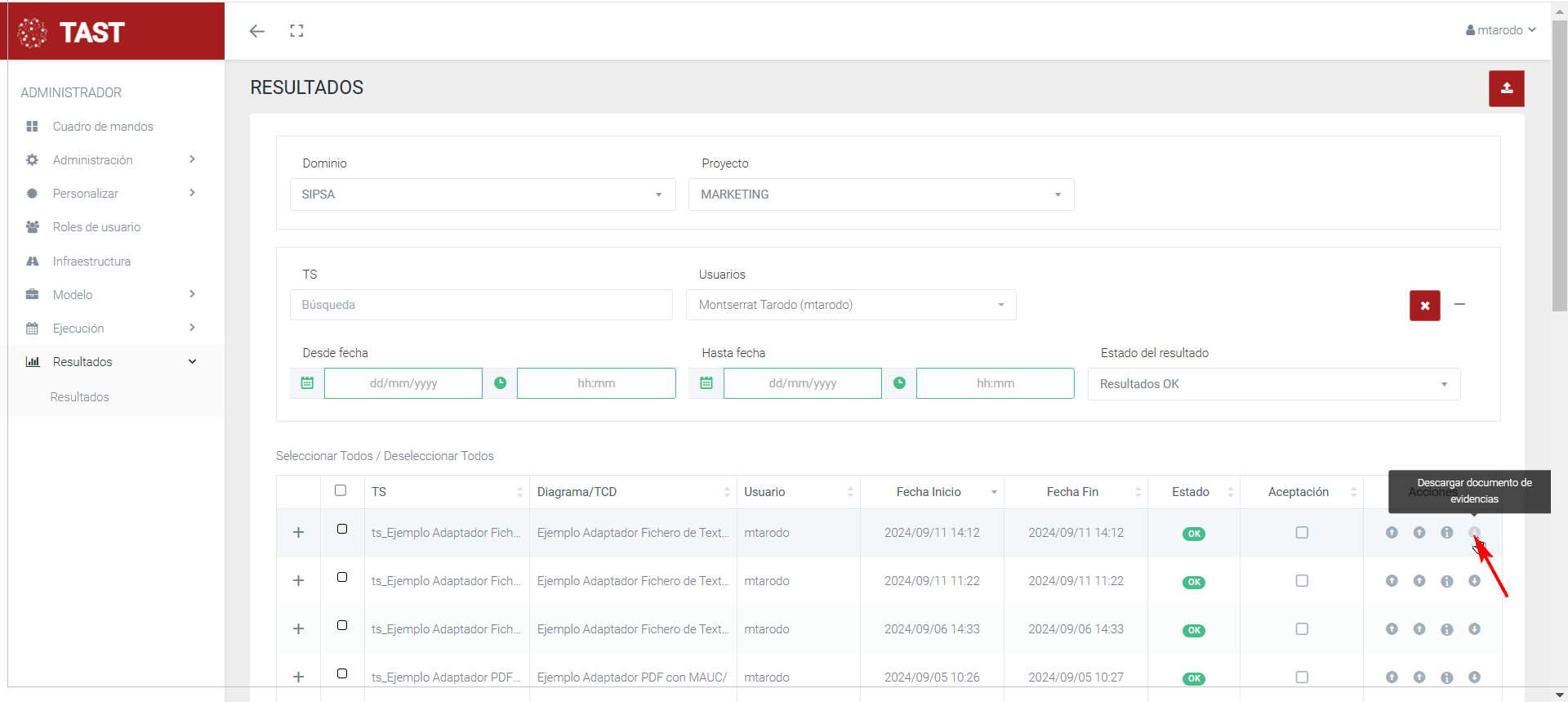The height and width of the screenshot is (702, 1568).
Task: Expand the first result row with plus
Action: (299, 533)
